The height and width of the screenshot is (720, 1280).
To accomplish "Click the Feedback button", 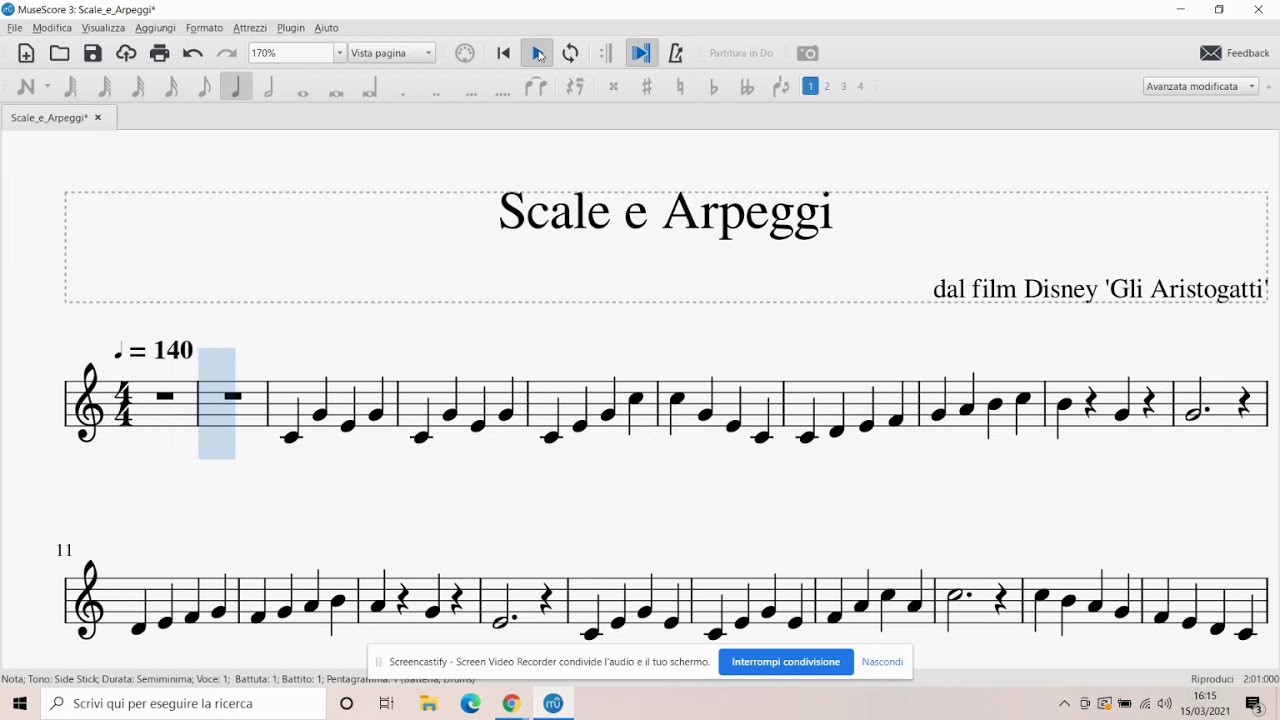I will (x=1235, y=53).
